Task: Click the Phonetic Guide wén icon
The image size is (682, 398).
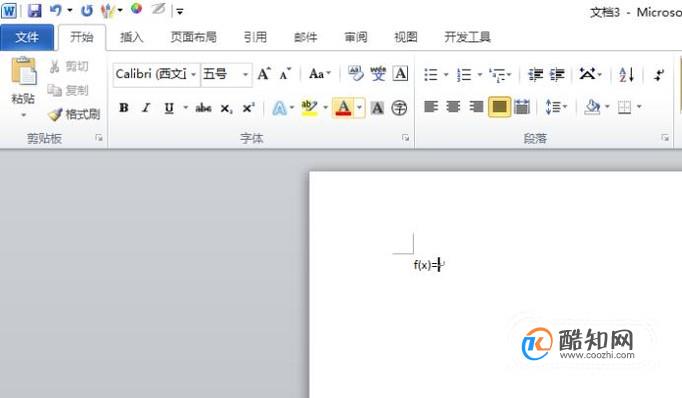Action: coord(378,74)
